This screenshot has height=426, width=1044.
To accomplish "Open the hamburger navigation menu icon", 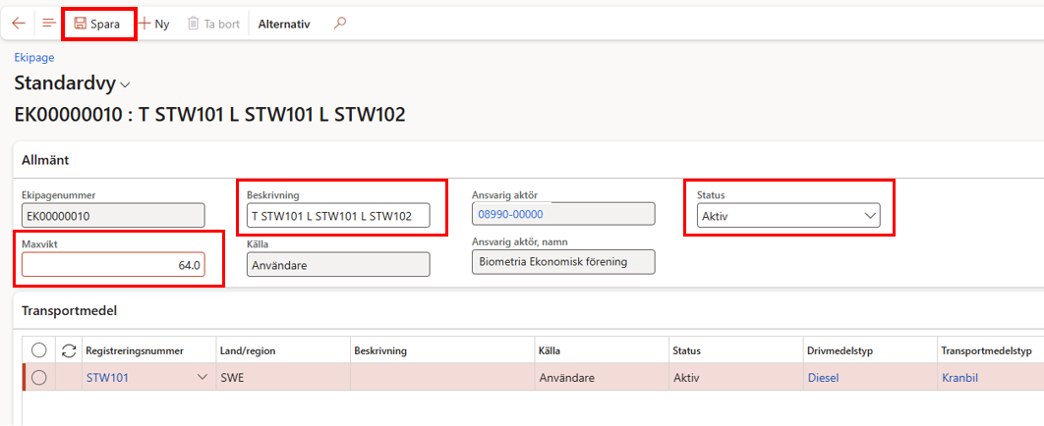I will [x=48, y=23].
